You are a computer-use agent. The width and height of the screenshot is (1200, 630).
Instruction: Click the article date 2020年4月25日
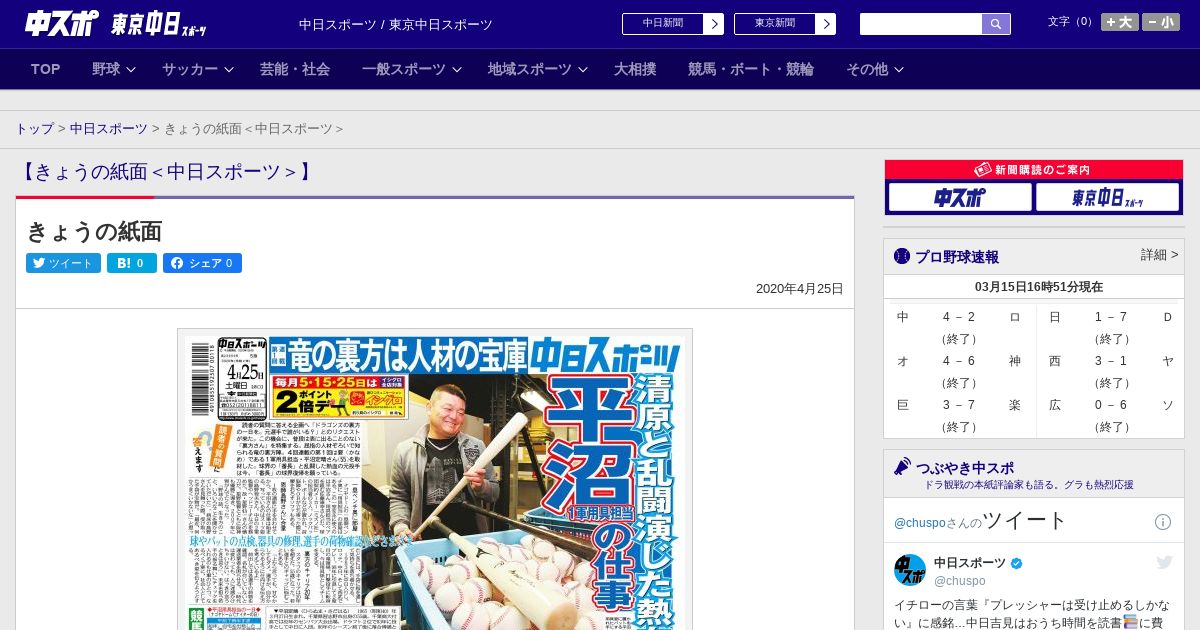point(800,289)
